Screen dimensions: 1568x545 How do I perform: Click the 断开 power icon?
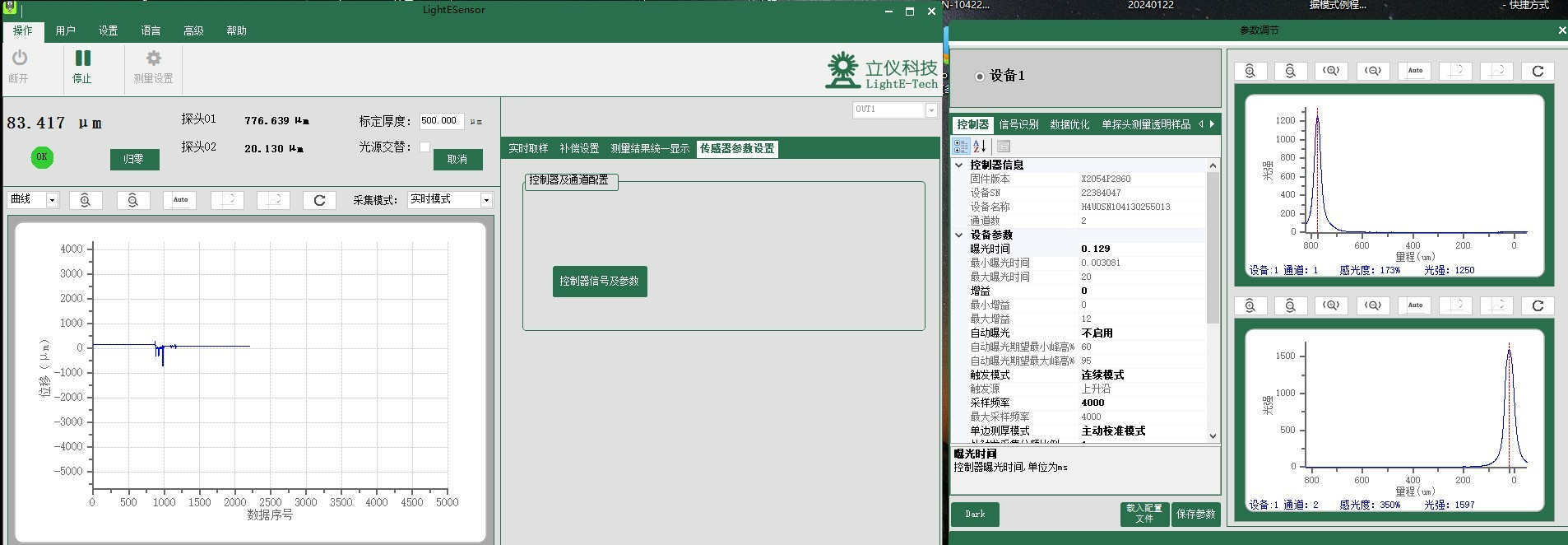19,58
